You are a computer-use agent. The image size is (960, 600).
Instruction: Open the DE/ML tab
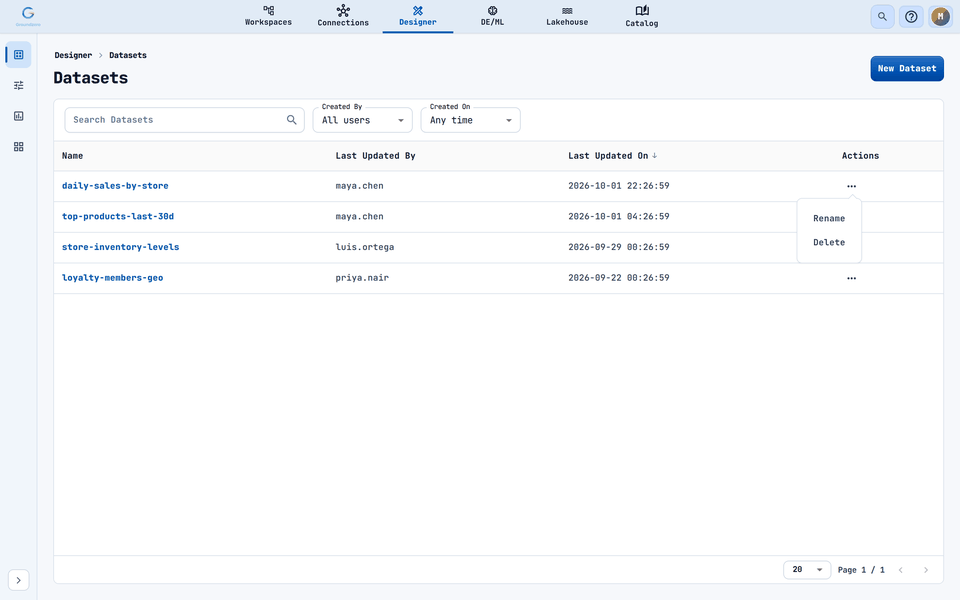tap(492, 16)
